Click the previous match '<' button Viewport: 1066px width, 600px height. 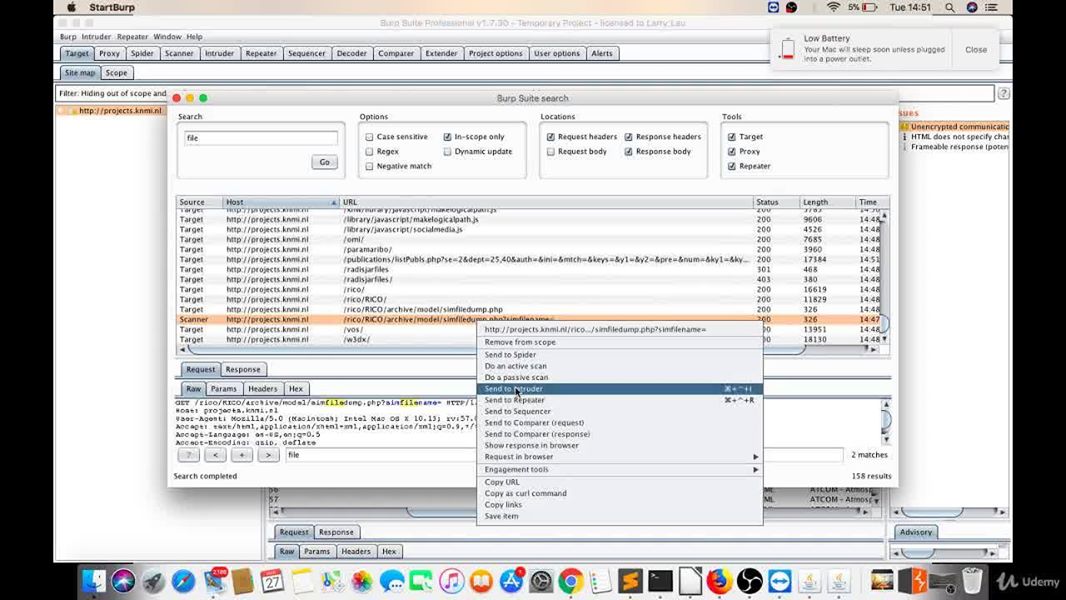click(x=216, y=455)
